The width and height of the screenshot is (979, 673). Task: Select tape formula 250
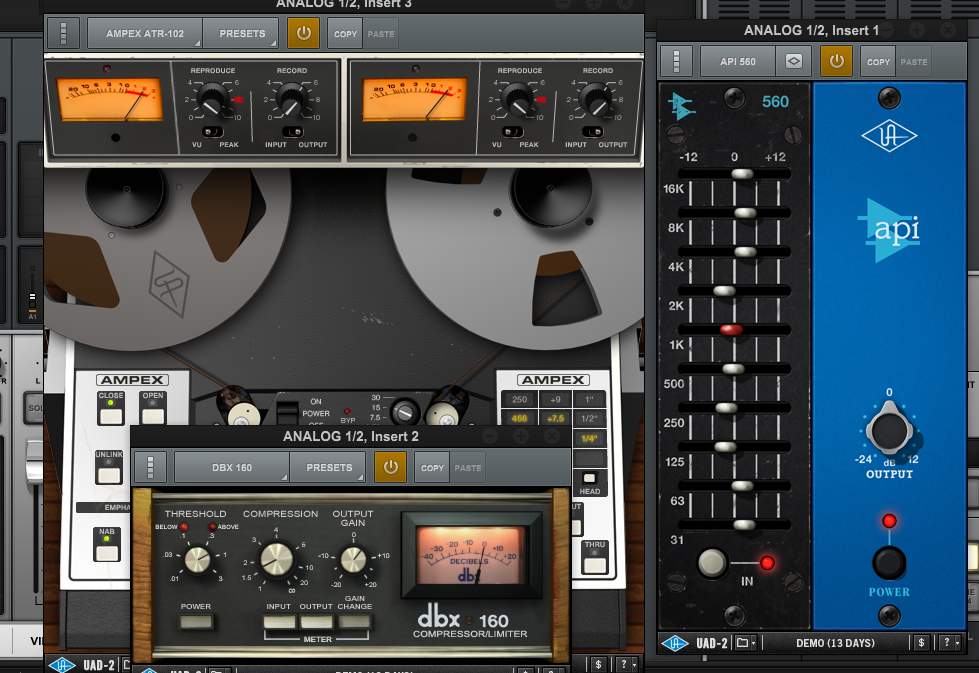(519, 400)
